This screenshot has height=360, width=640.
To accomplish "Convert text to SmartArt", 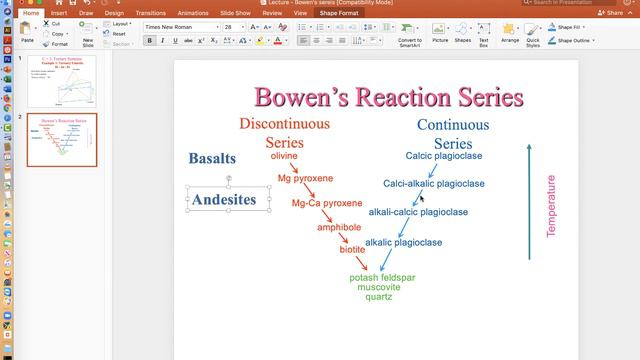I will click(x=409, y=35).
